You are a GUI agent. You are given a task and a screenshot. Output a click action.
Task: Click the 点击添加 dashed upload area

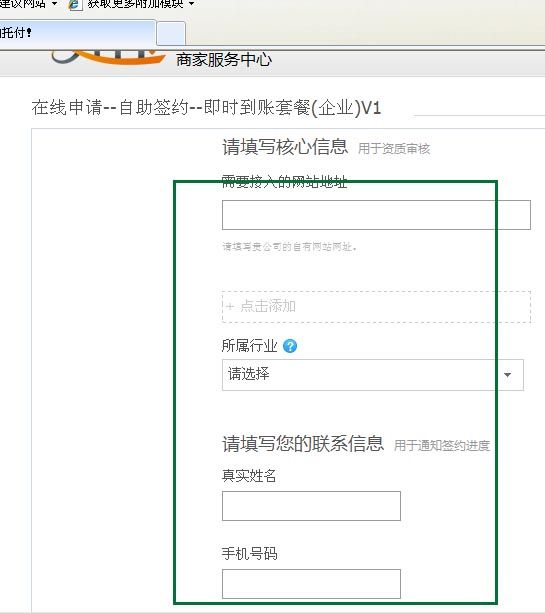[376, 307]
